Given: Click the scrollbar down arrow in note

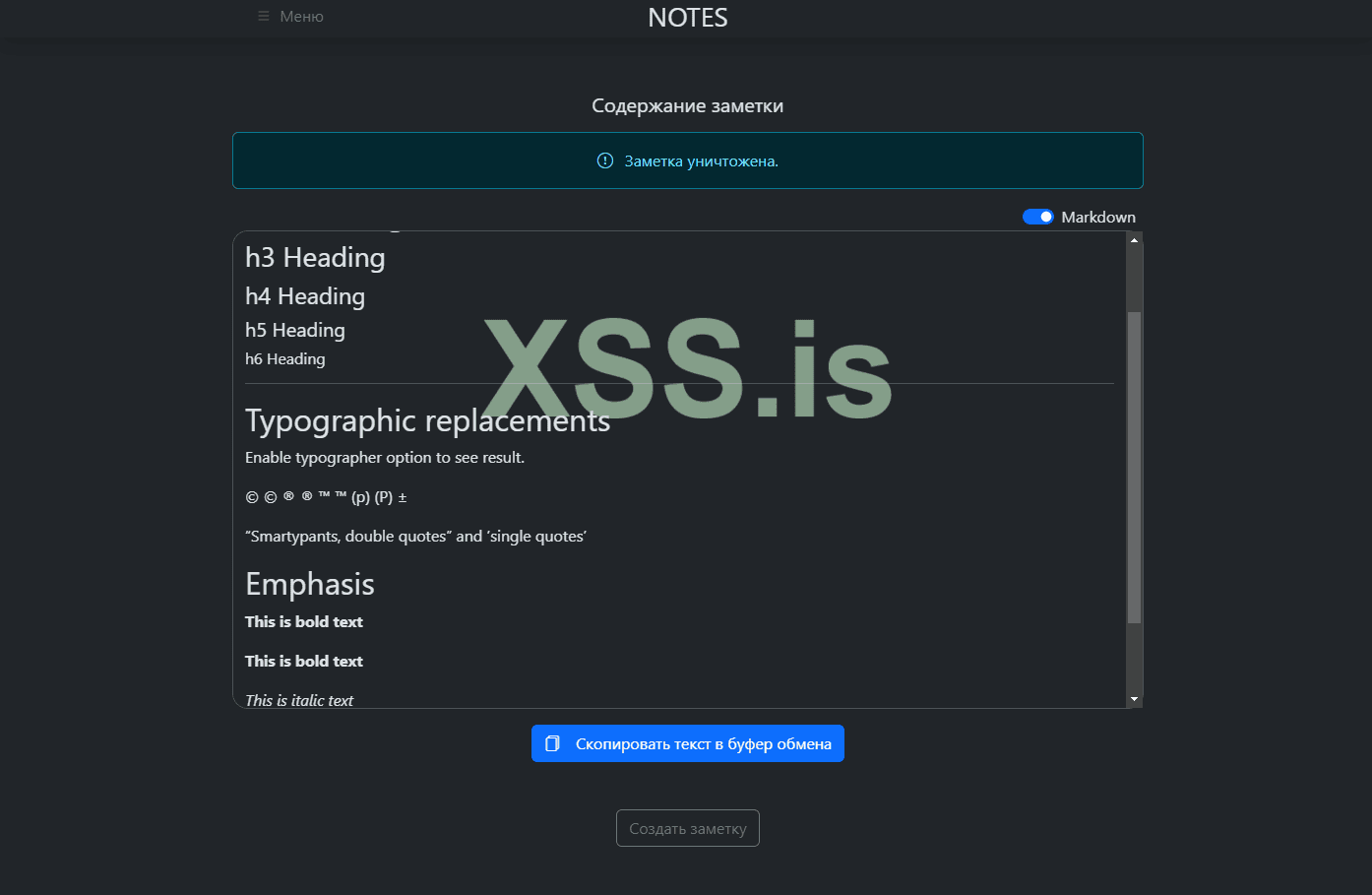Looking at the screenshot, I should pyautogui.click(x=1134, y=699).
